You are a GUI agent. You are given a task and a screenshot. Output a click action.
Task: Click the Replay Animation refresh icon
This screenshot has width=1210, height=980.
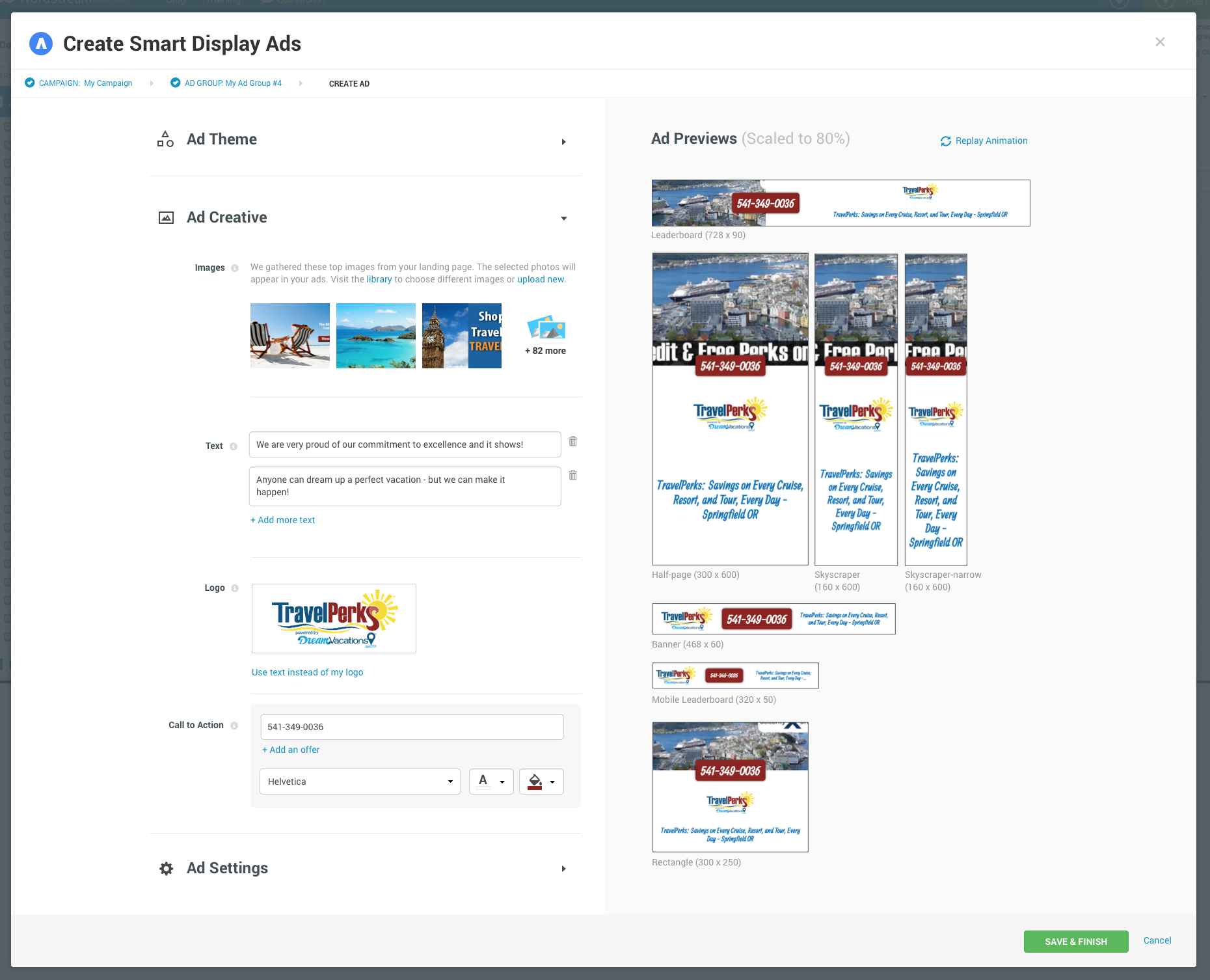(x=946, y=141)
